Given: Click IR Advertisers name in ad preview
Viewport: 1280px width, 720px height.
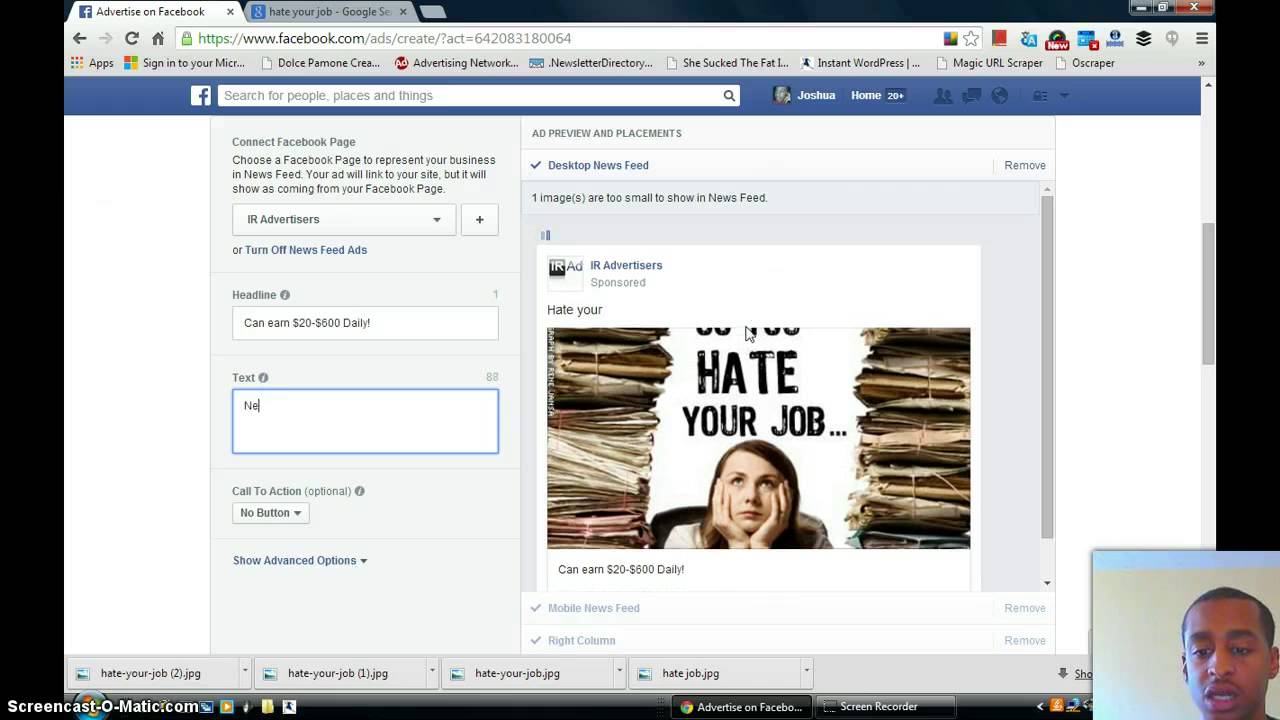Looking at the screenshot, I should (x=626, y=265).
